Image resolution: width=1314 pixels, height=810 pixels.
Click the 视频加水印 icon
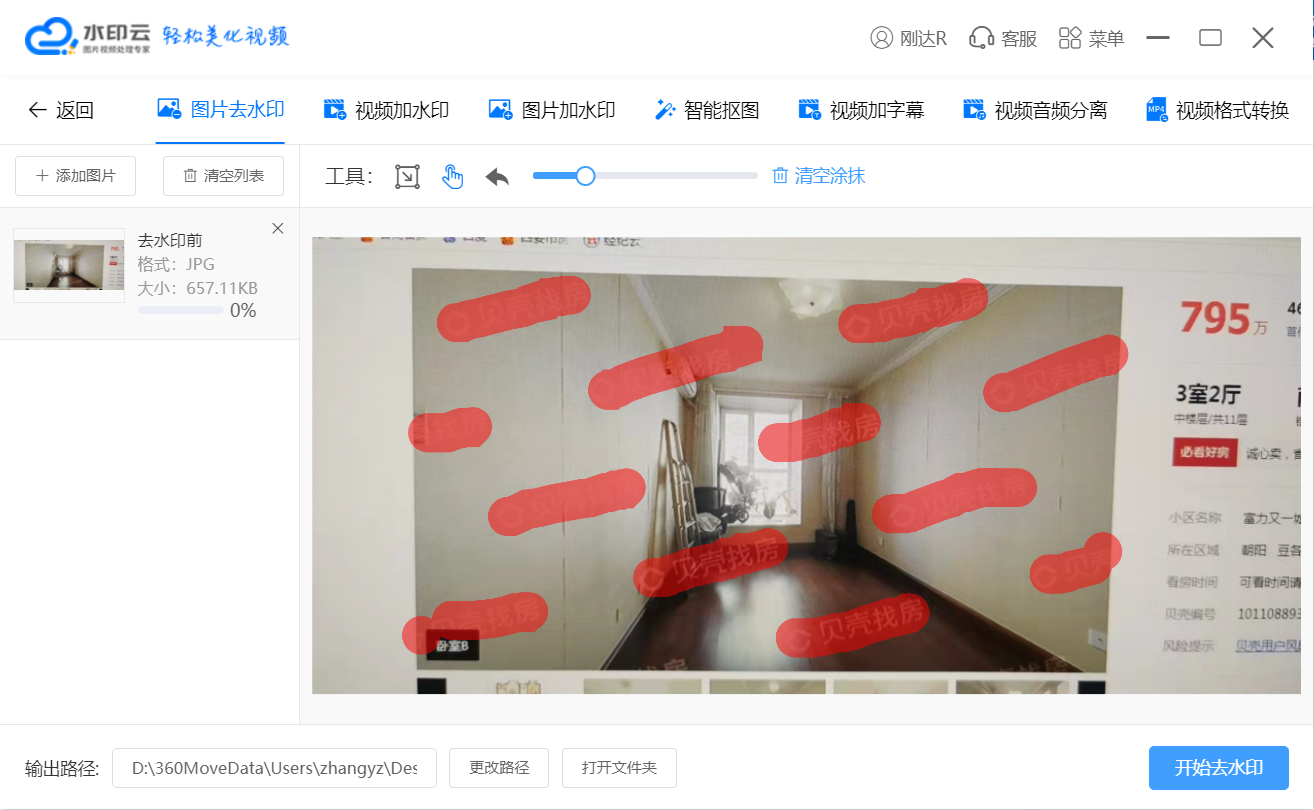click(x=335, y=110)
